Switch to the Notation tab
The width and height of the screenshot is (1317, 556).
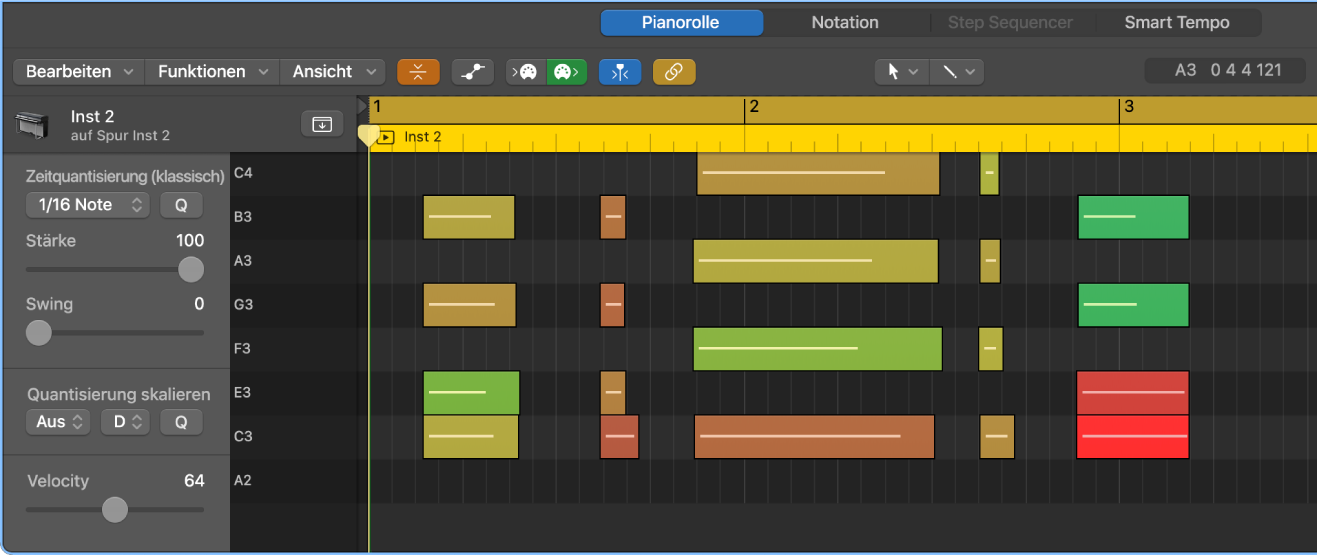[845, 22]
